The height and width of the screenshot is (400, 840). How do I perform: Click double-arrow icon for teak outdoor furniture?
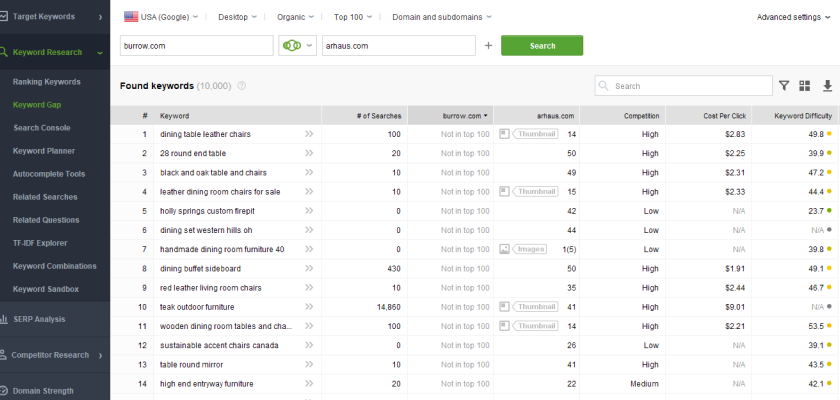click(x=309, y=307)
